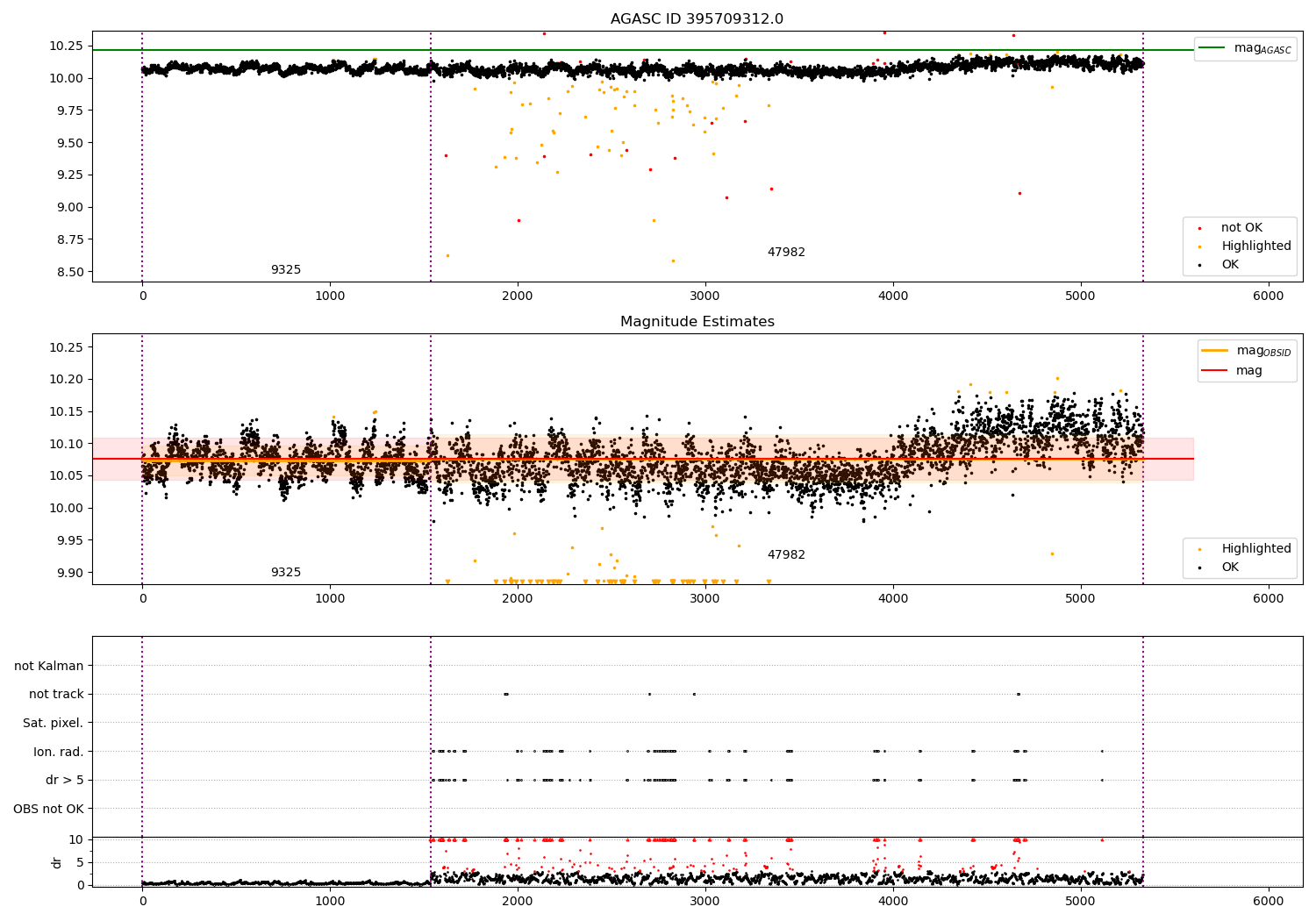Click the "47982" label in Magnitude Estimates plot

(x=786, y=555)
